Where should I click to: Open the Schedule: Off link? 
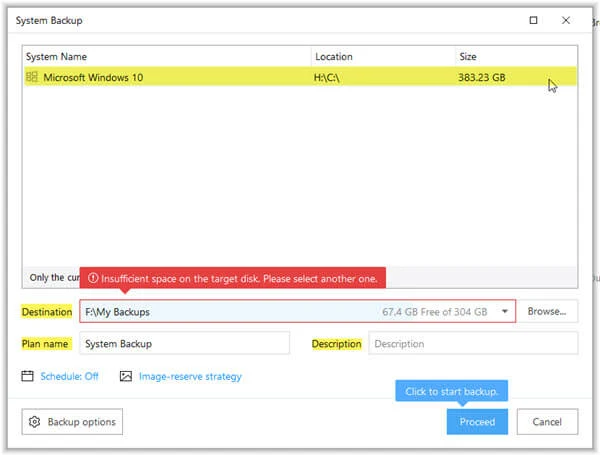pyautogui.click(x=69, y=376)
